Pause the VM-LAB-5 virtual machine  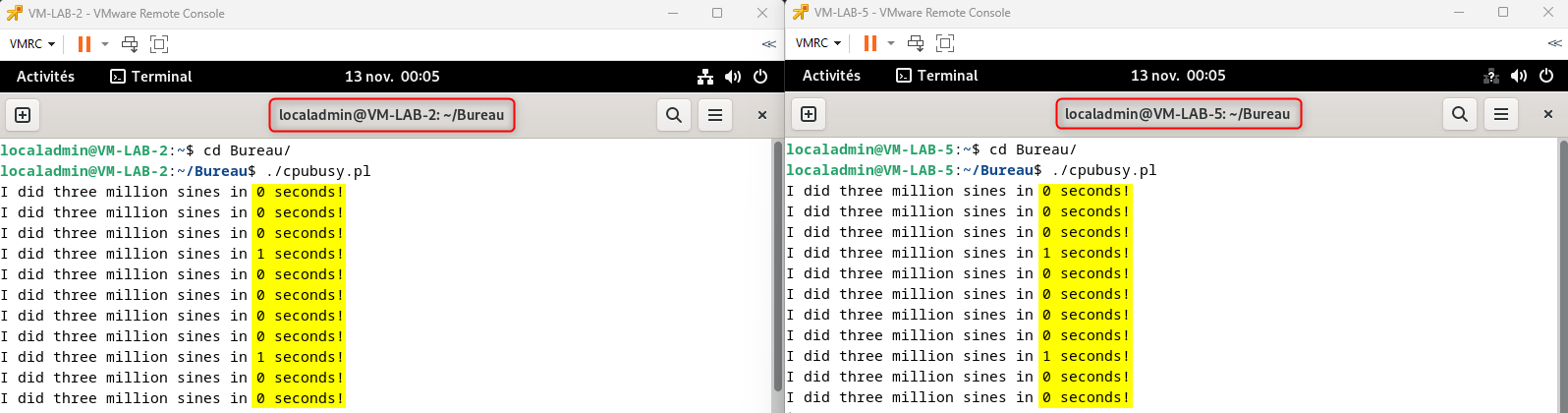pos(870,43)
